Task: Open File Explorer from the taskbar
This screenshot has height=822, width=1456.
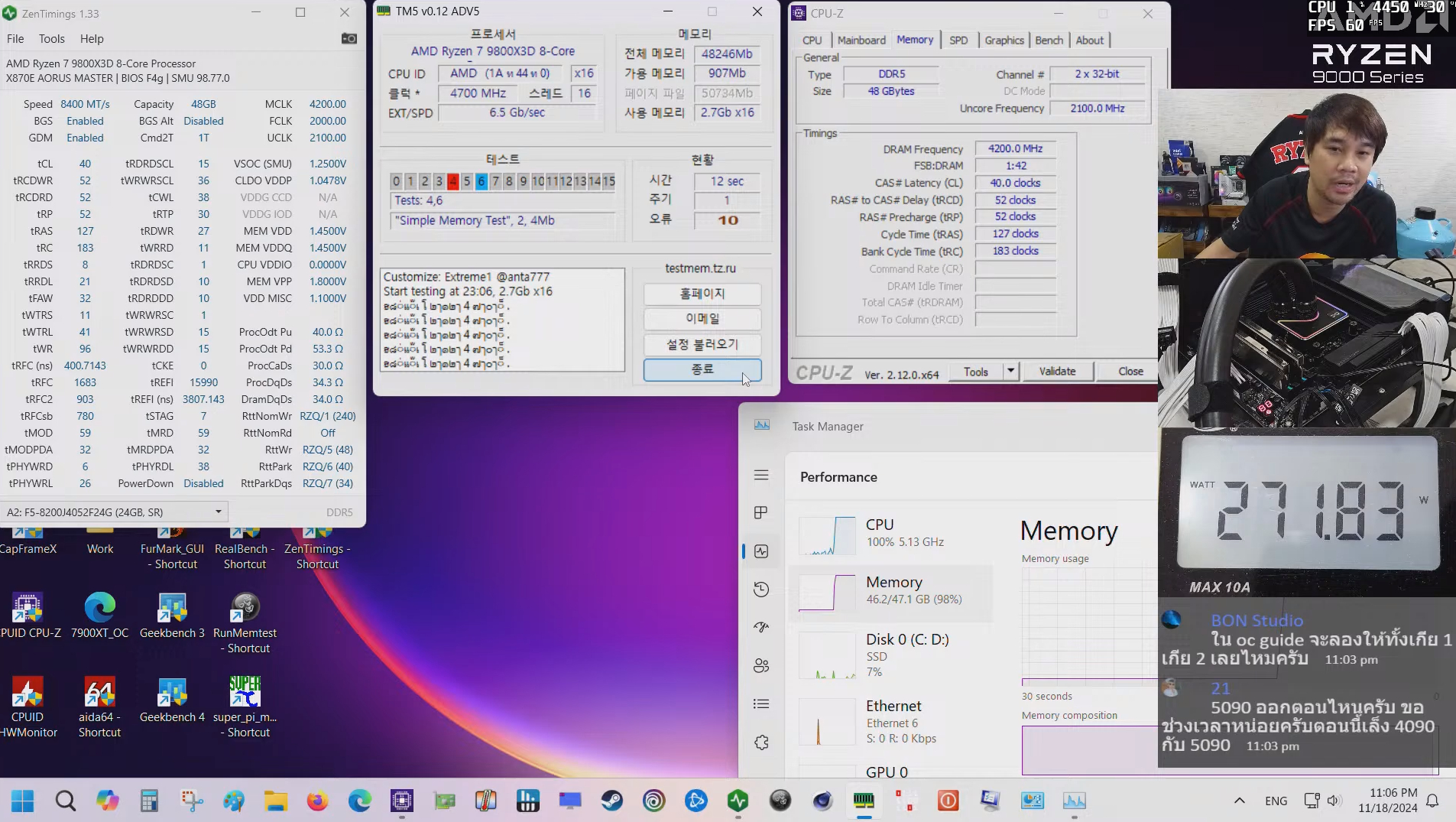Action: pos(275,801)
